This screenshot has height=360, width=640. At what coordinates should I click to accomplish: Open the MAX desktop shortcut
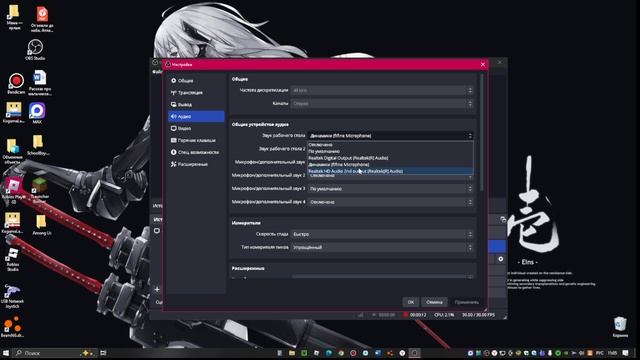[x=37, y=113]
